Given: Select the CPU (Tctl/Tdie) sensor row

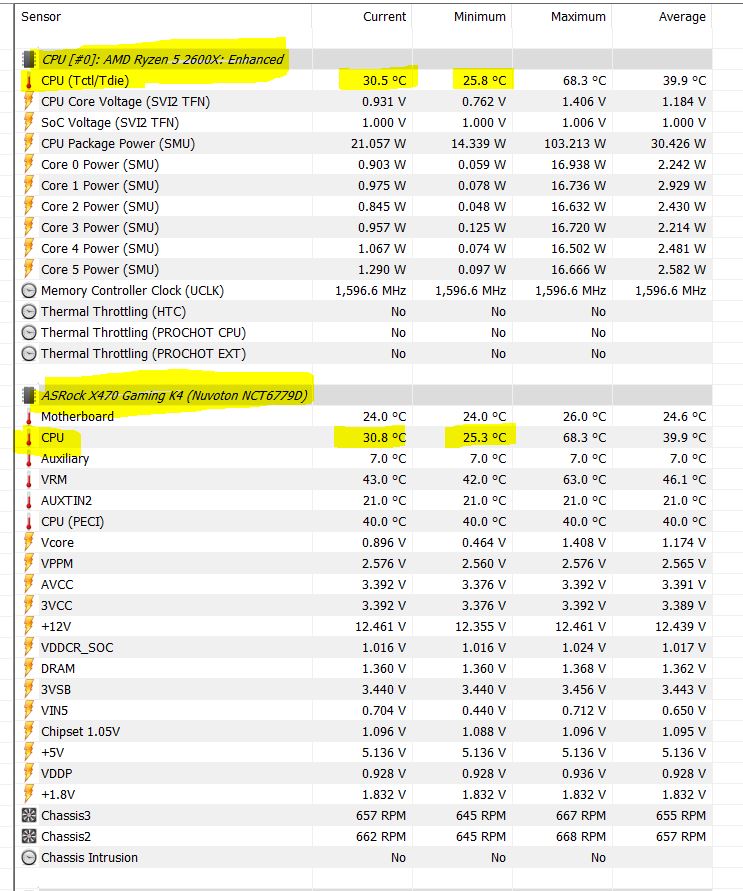Looking at the screenshot, I should coord(364,81).
